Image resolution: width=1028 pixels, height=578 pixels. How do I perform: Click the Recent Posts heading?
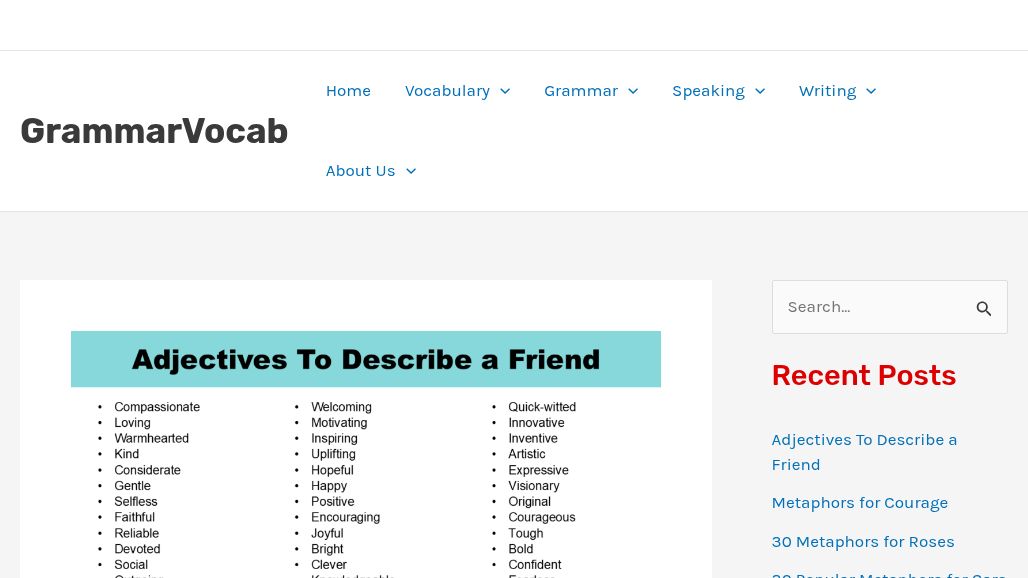863,376
